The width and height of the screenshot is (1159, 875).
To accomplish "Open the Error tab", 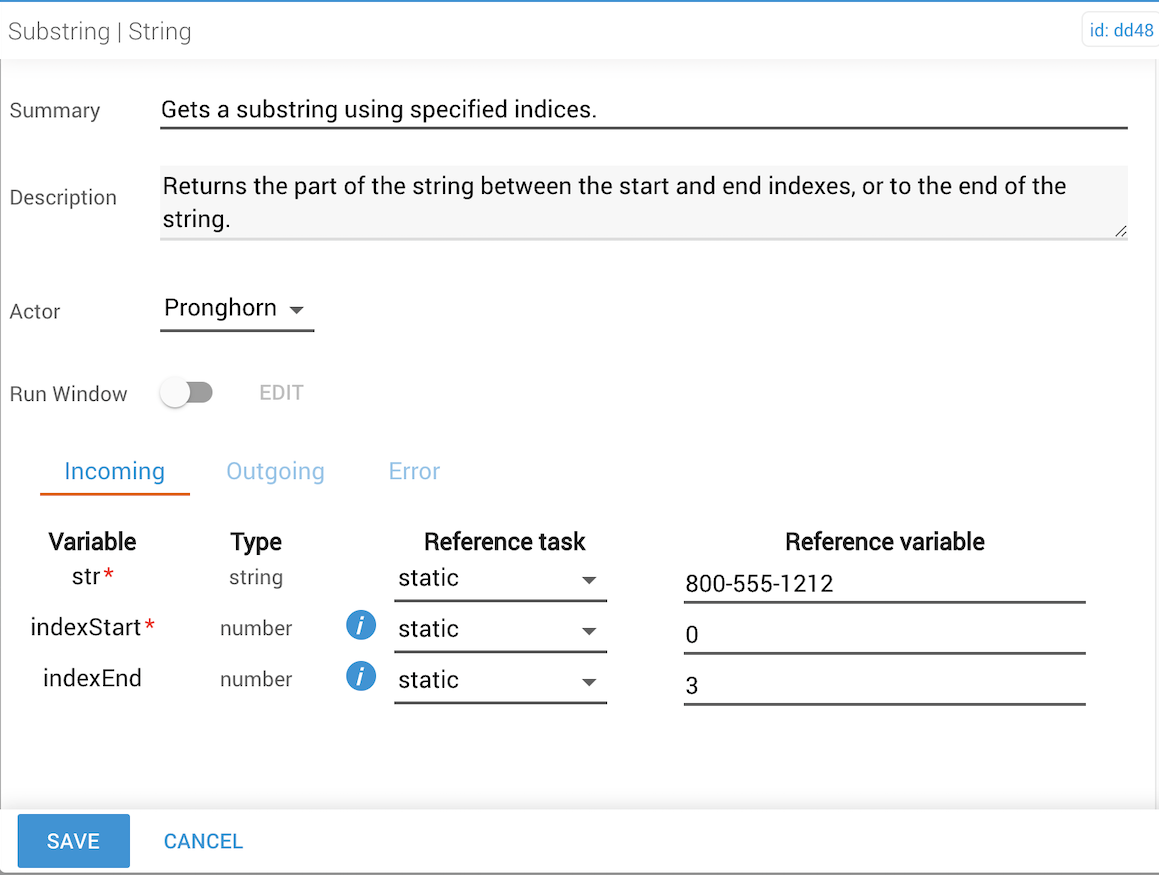I will click(x=414, y=472).
